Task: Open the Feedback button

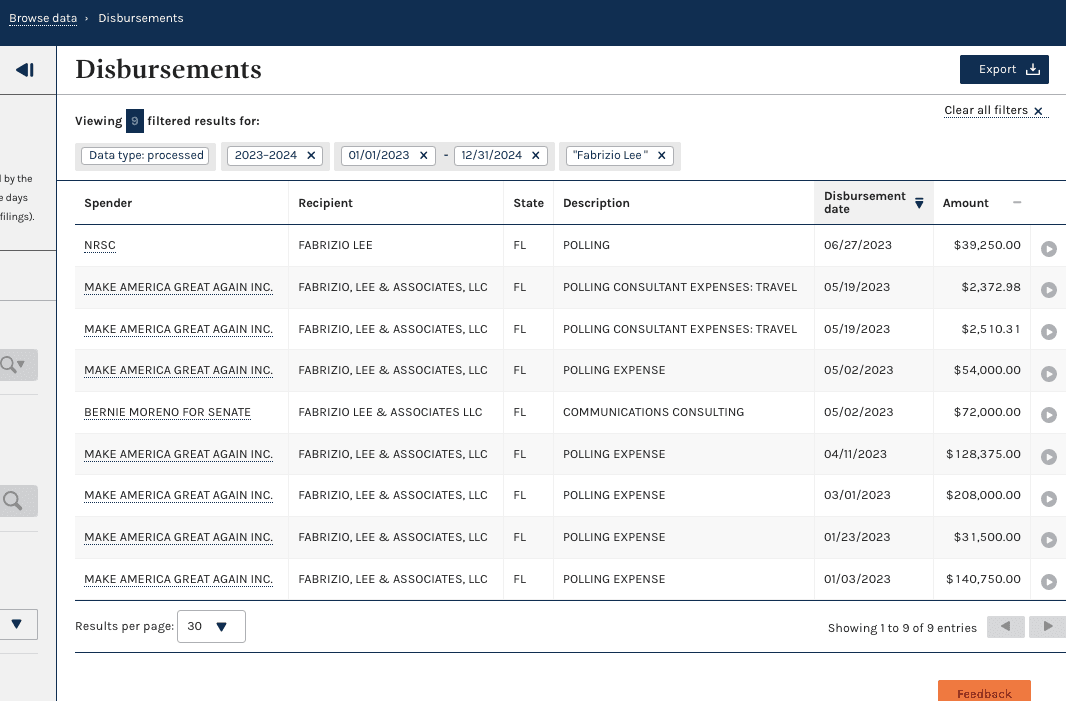Action: (984, 692)
